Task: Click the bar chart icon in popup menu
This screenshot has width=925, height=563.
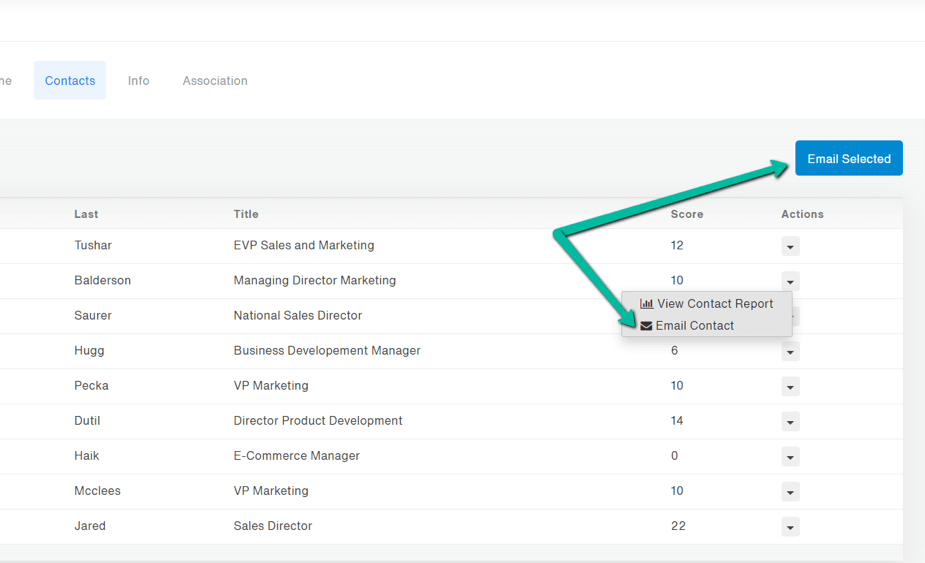Action: pos(646,304)
